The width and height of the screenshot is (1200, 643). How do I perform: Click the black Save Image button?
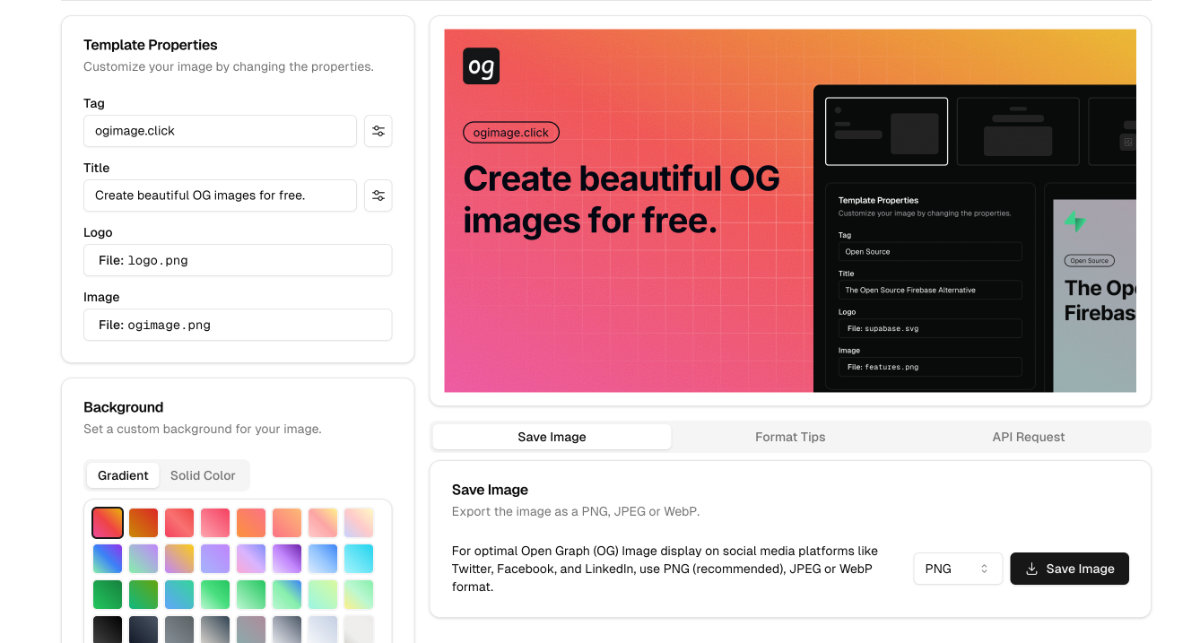[1070, 568]
